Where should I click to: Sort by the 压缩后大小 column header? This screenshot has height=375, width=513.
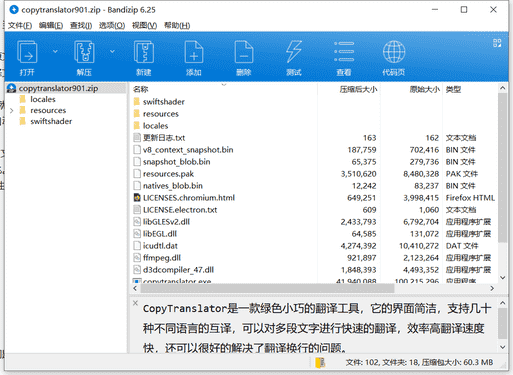(x=358, y=89)
